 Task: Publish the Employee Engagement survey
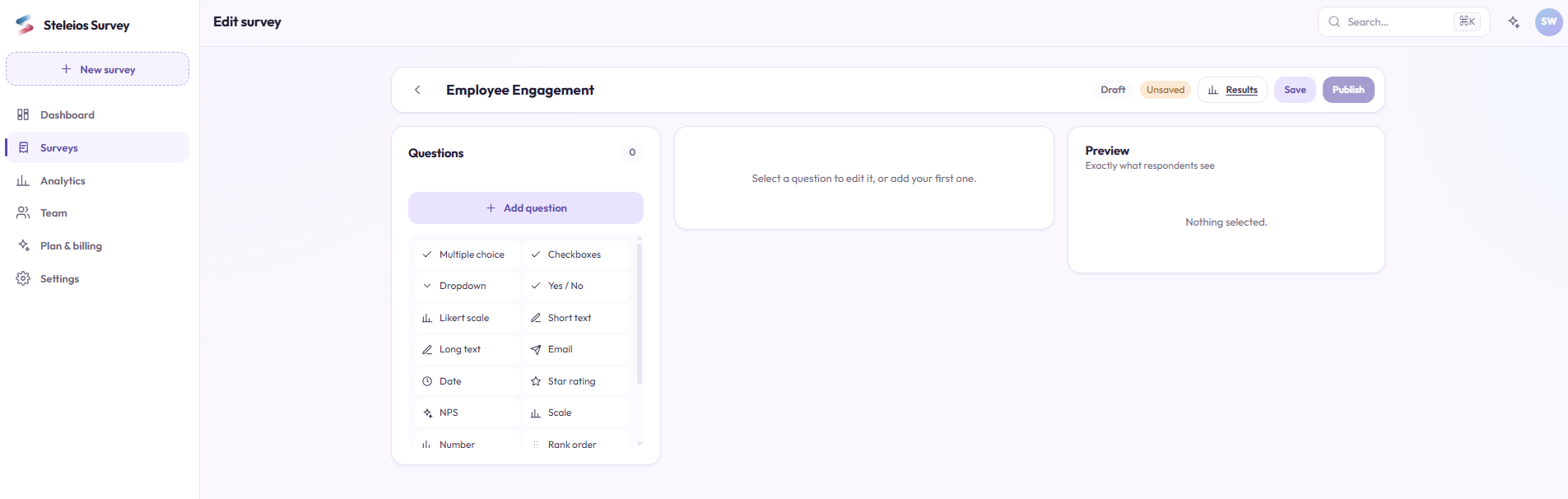pyautogui.click(x=1348, y=90)
